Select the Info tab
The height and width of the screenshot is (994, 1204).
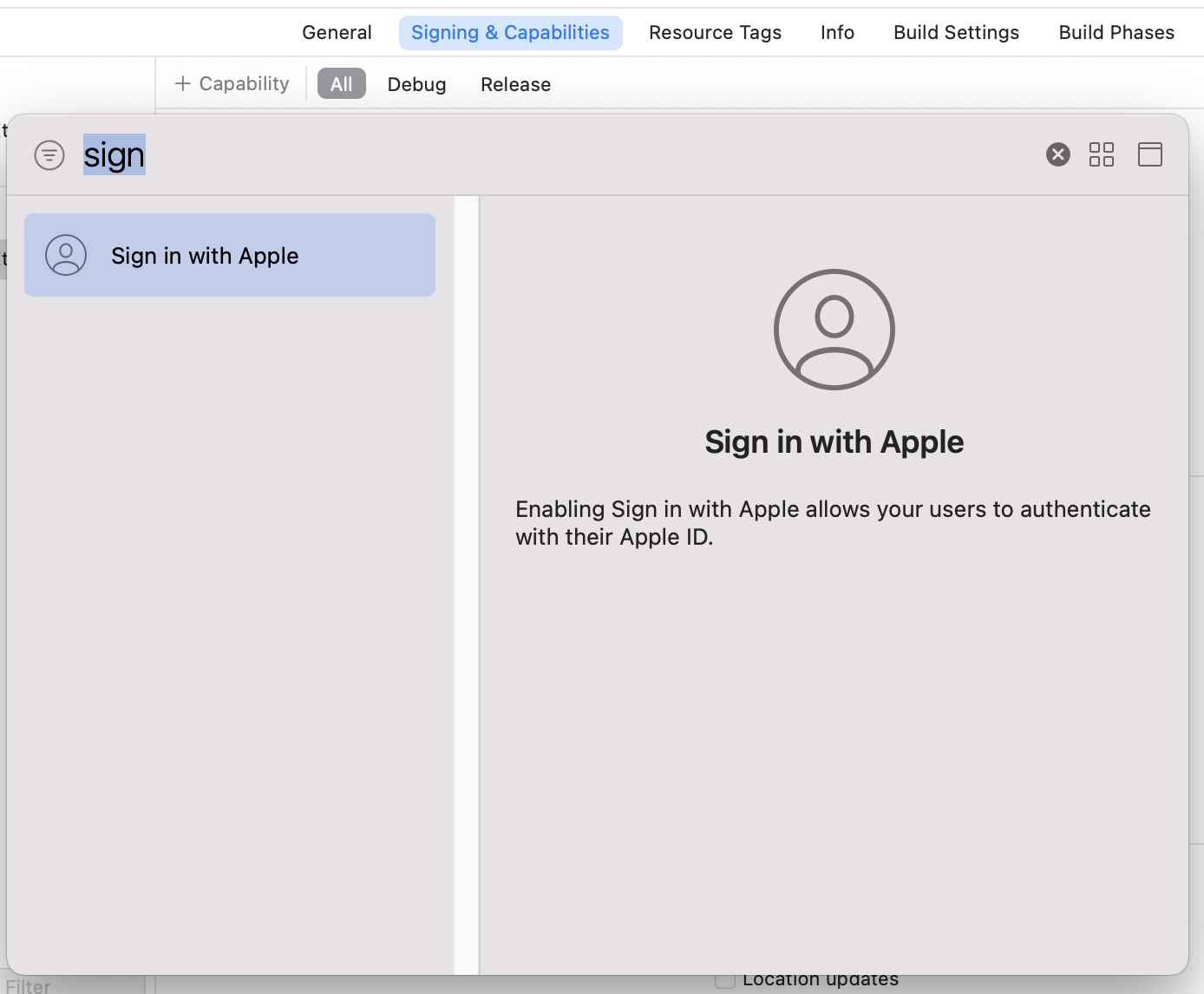coord(837,33)
